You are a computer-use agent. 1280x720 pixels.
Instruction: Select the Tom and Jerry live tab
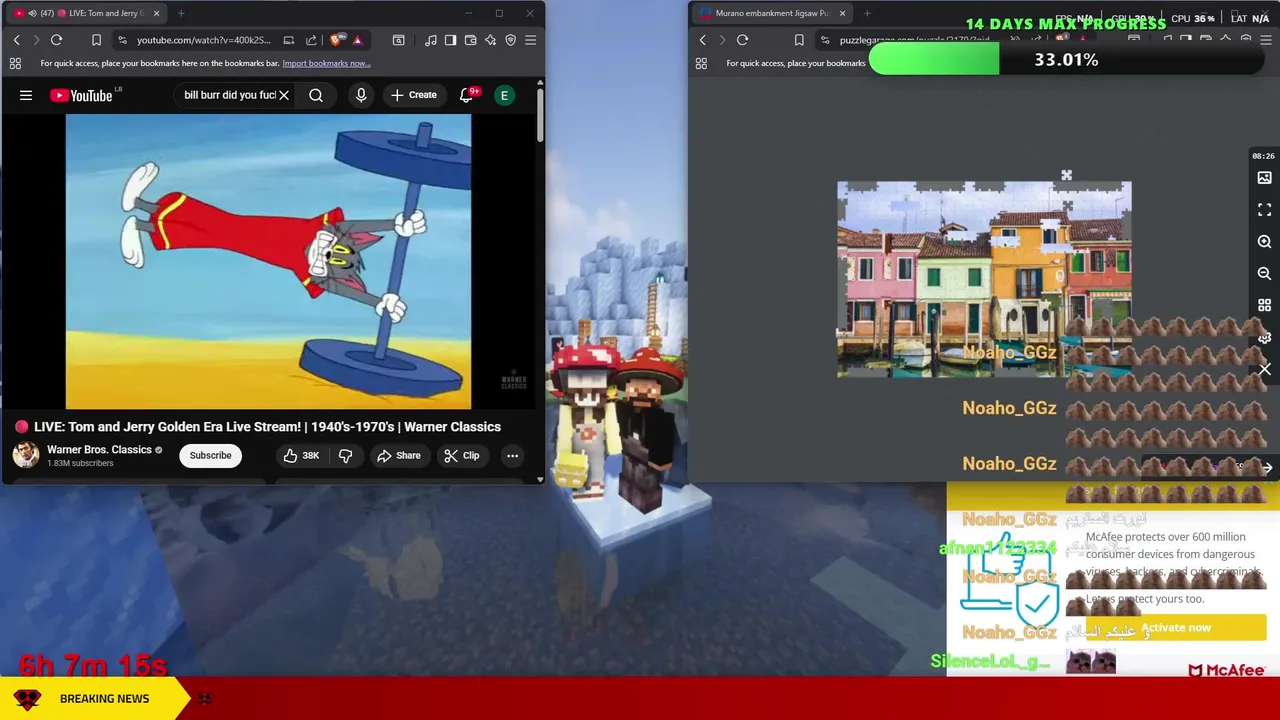tap(88, 13)
